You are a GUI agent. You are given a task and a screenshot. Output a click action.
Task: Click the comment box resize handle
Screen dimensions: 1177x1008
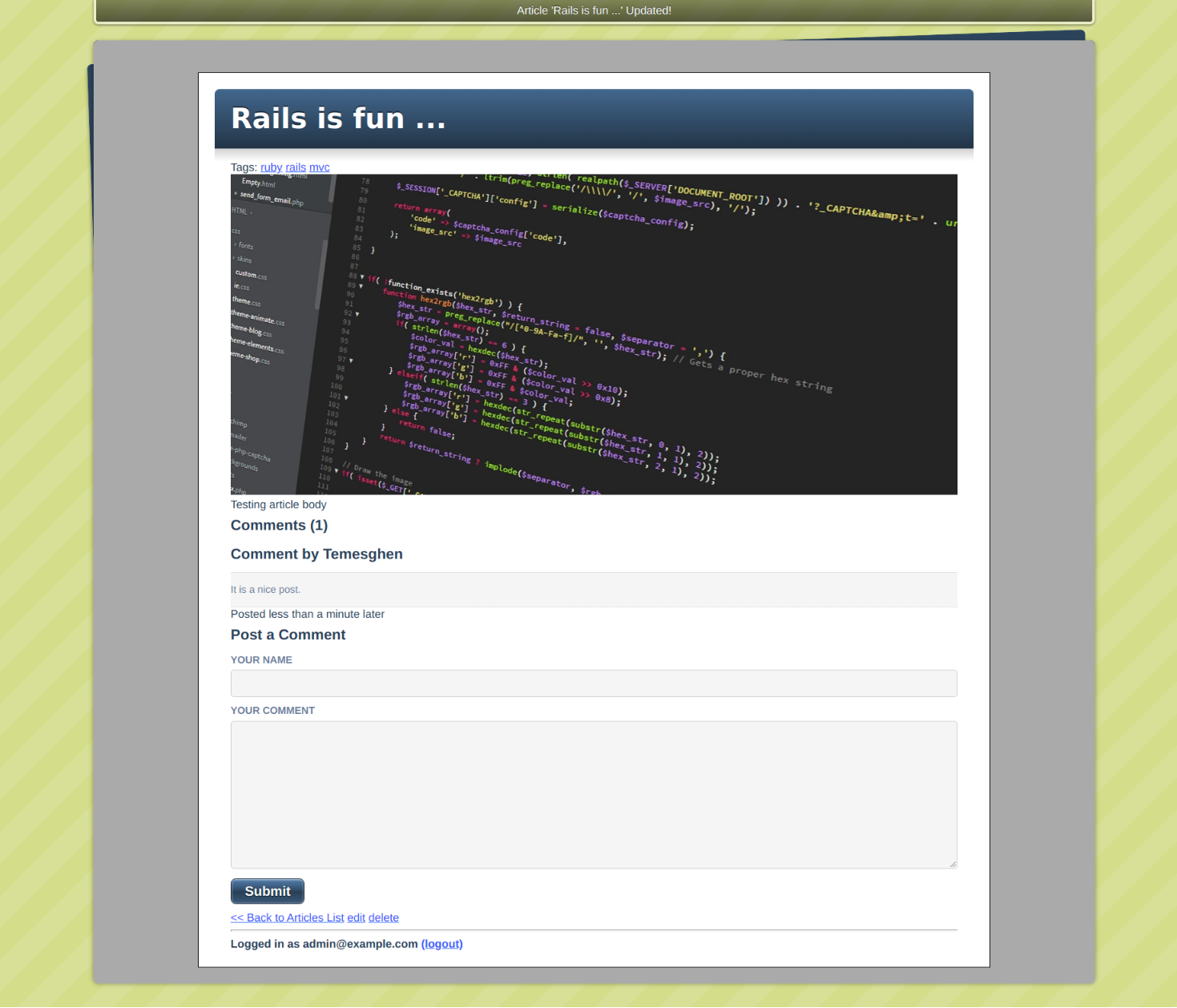click(953, 864)
